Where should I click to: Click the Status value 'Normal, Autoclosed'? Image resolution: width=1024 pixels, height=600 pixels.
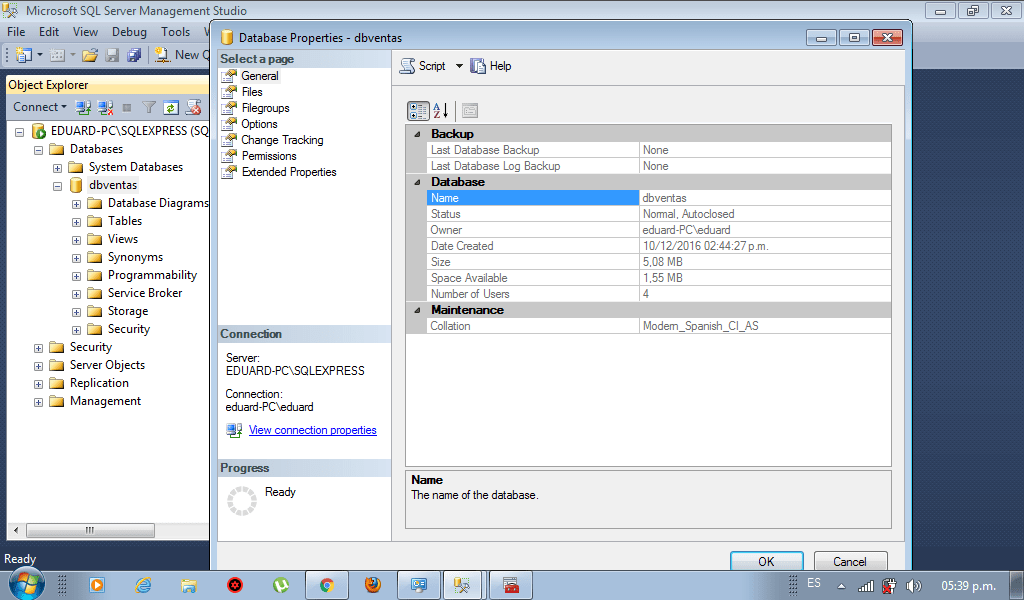688,214
